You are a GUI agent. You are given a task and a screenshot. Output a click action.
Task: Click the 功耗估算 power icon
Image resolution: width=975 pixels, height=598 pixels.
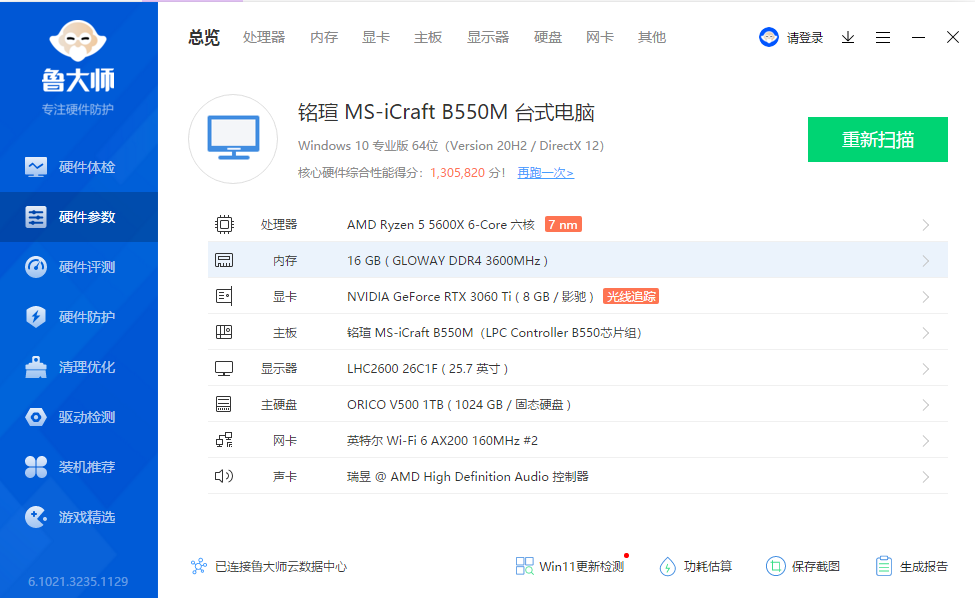point(667,566)
